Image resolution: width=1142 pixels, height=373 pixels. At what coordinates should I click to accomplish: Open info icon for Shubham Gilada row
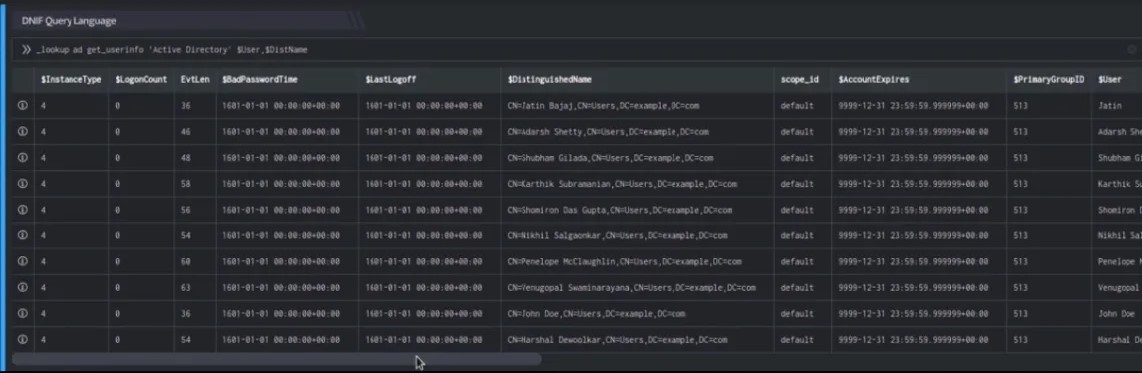point(23,157)
